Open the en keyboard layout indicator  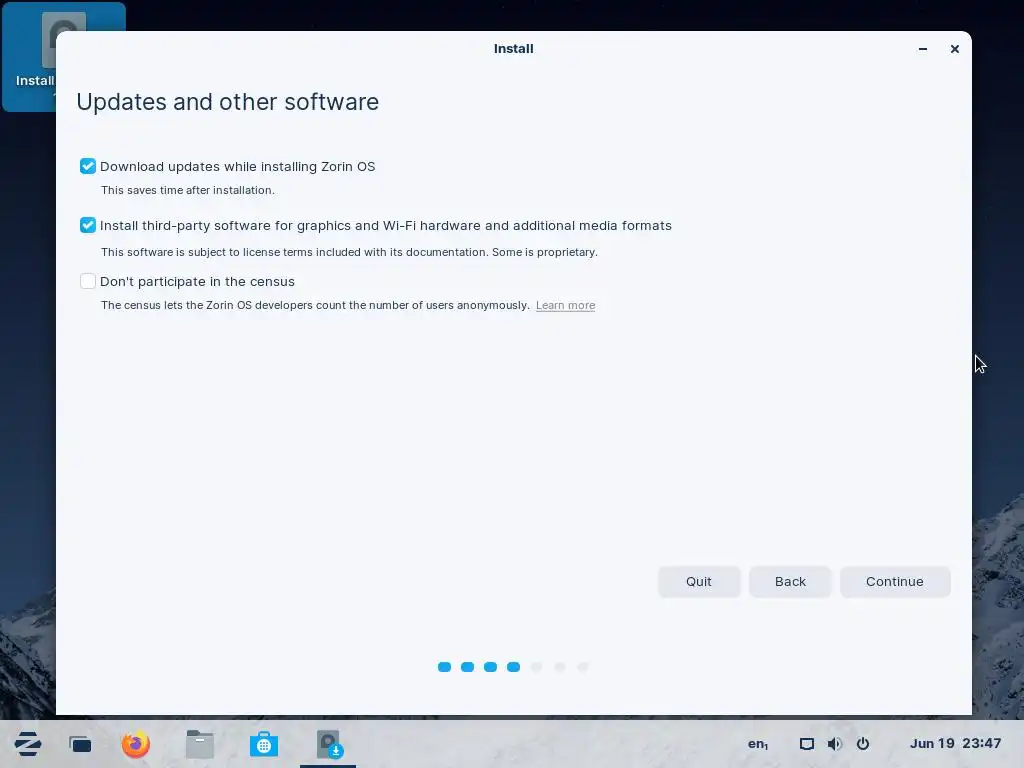[x=758, y=744]
